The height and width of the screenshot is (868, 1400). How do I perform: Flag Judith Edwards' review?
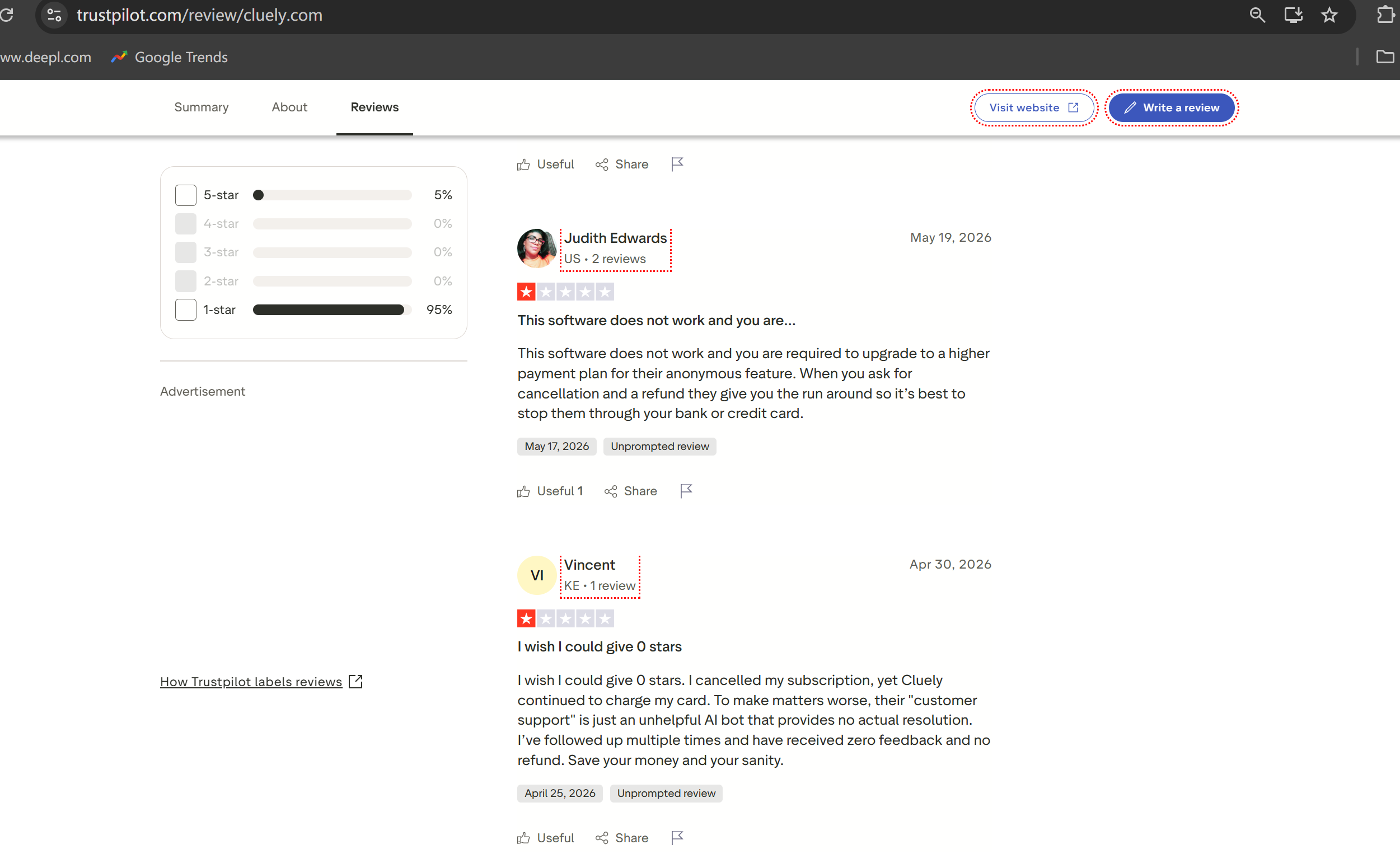coord(686,491)
